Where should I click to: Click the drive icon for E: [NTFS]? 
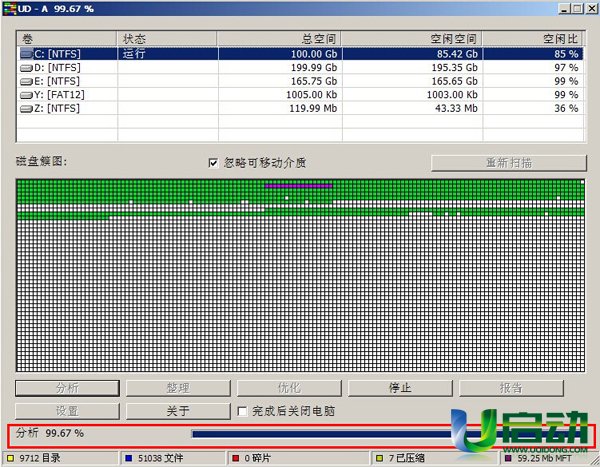tap(26, 82)
